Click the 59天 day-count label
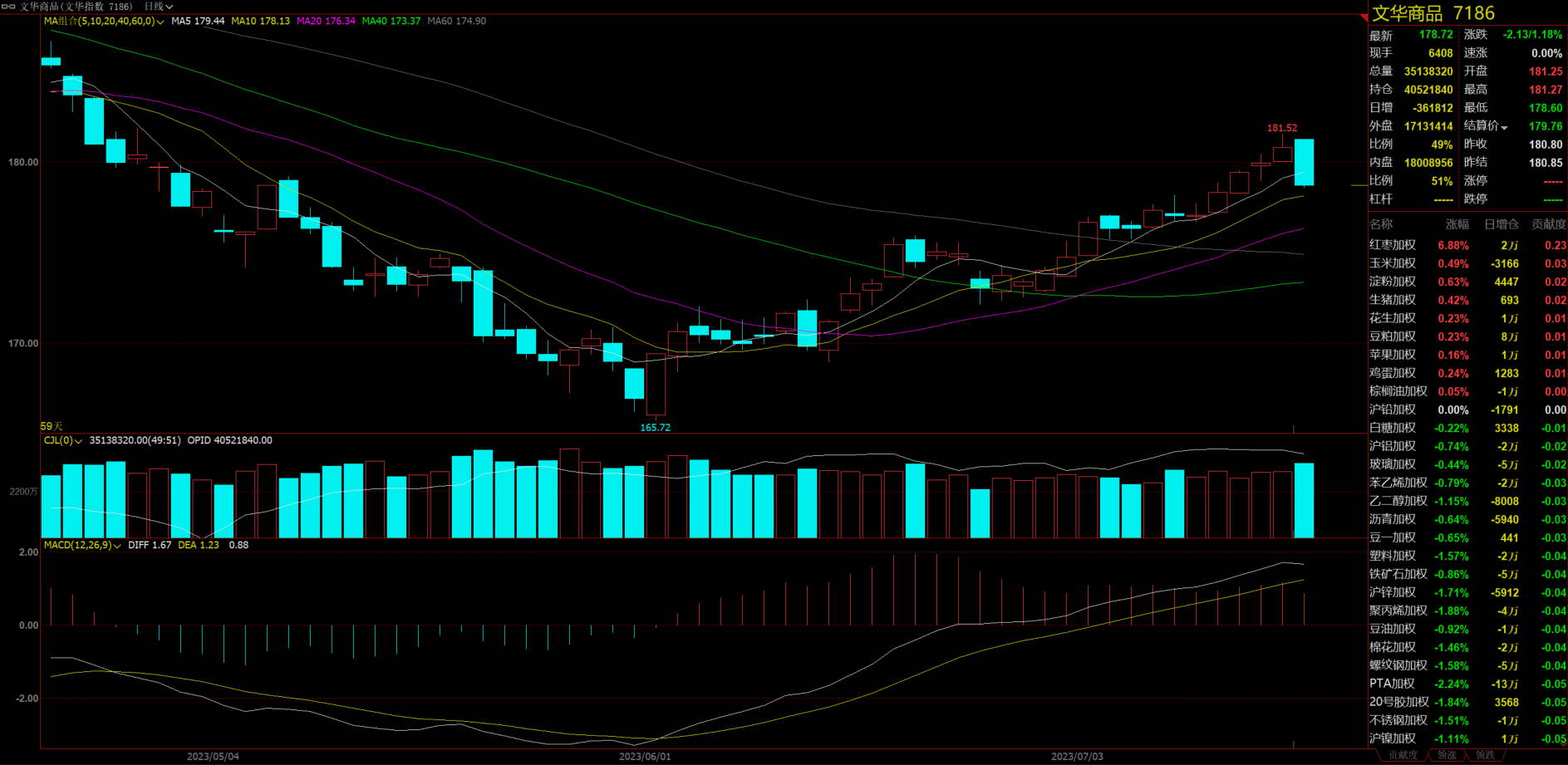Image resolution: width=1568 pixels, height=765 pixels. pyautogui.click(x=52, y=426)
